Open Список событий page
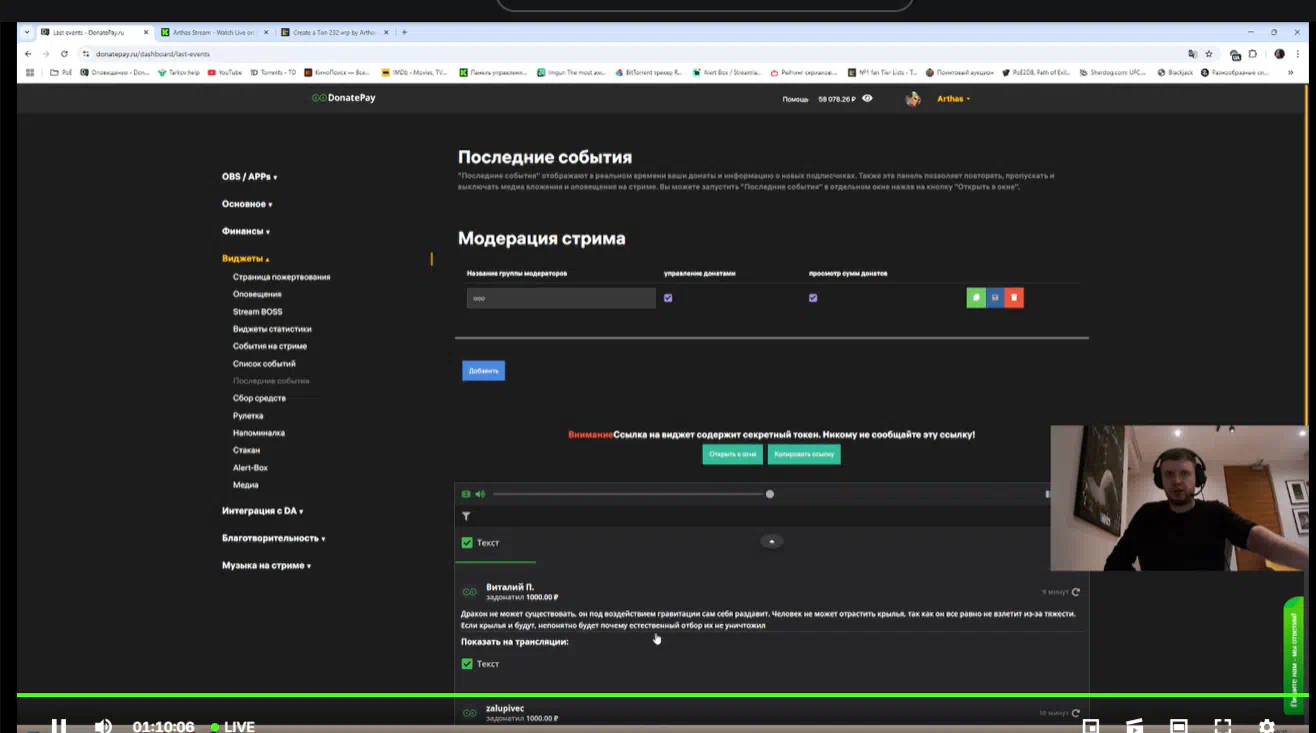1316x733 pixels. 264,364
